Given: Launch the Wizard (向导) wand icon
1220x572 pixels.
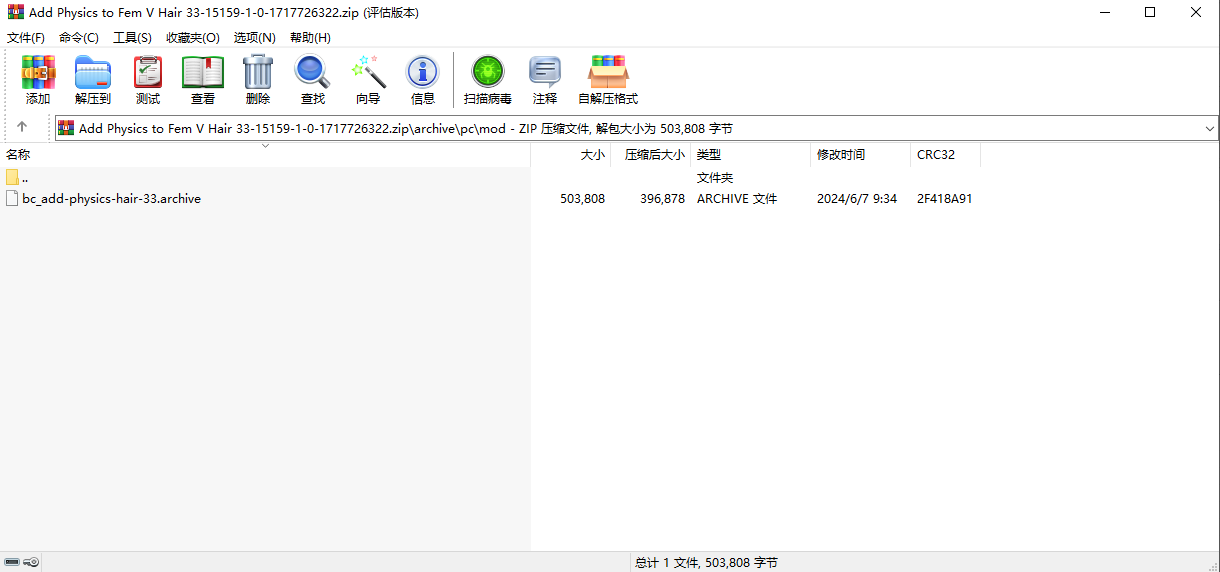Looking at the screenshot, I should pos(368,80).
